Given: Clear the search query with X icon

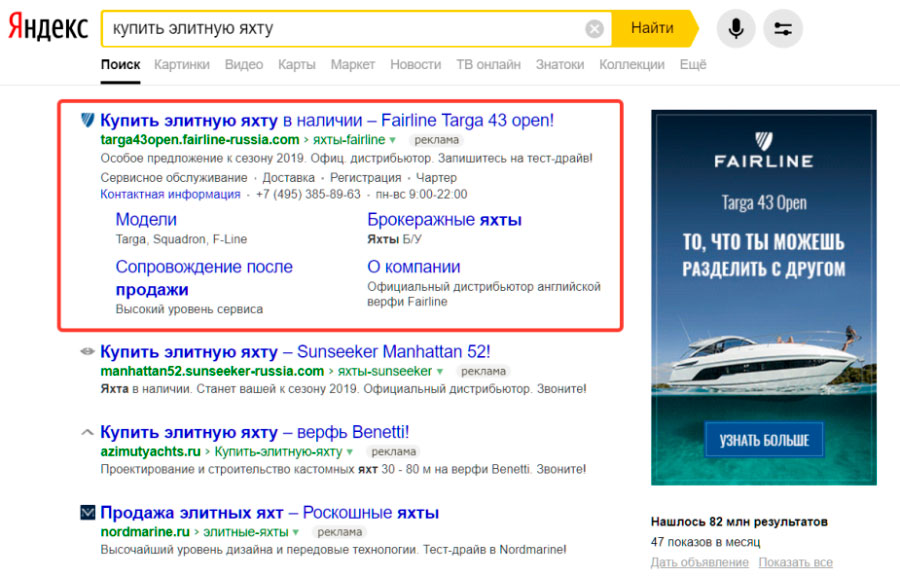Looking at the screenshot, I should tap(594, 29).
